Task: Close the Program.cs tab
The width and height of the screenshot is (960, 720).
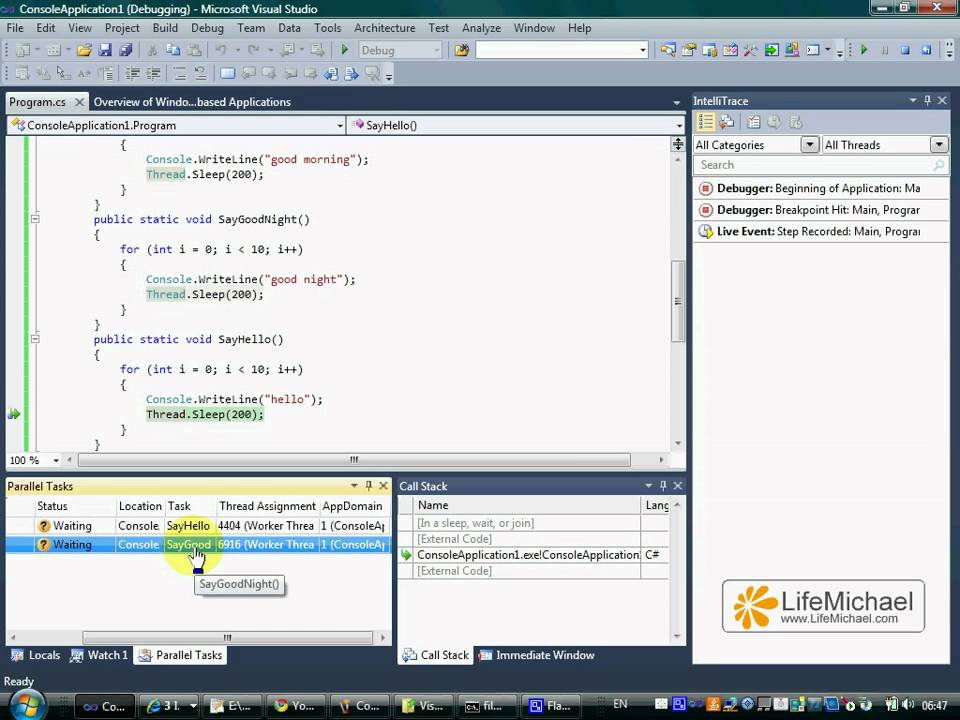Action: pyautogui.click(x=79, y=102)
